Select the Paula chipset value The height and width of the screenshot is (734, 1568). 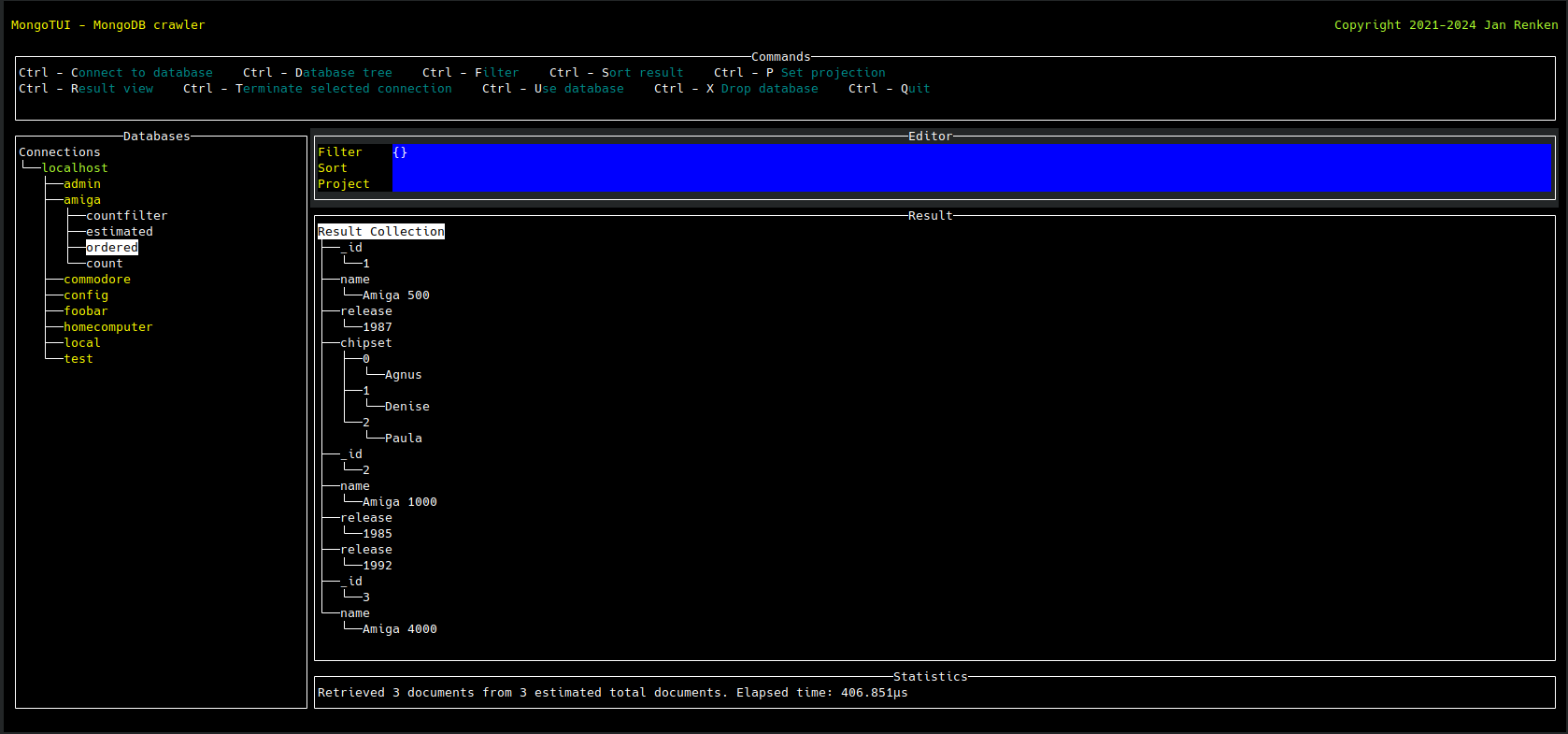click(404, 439)
